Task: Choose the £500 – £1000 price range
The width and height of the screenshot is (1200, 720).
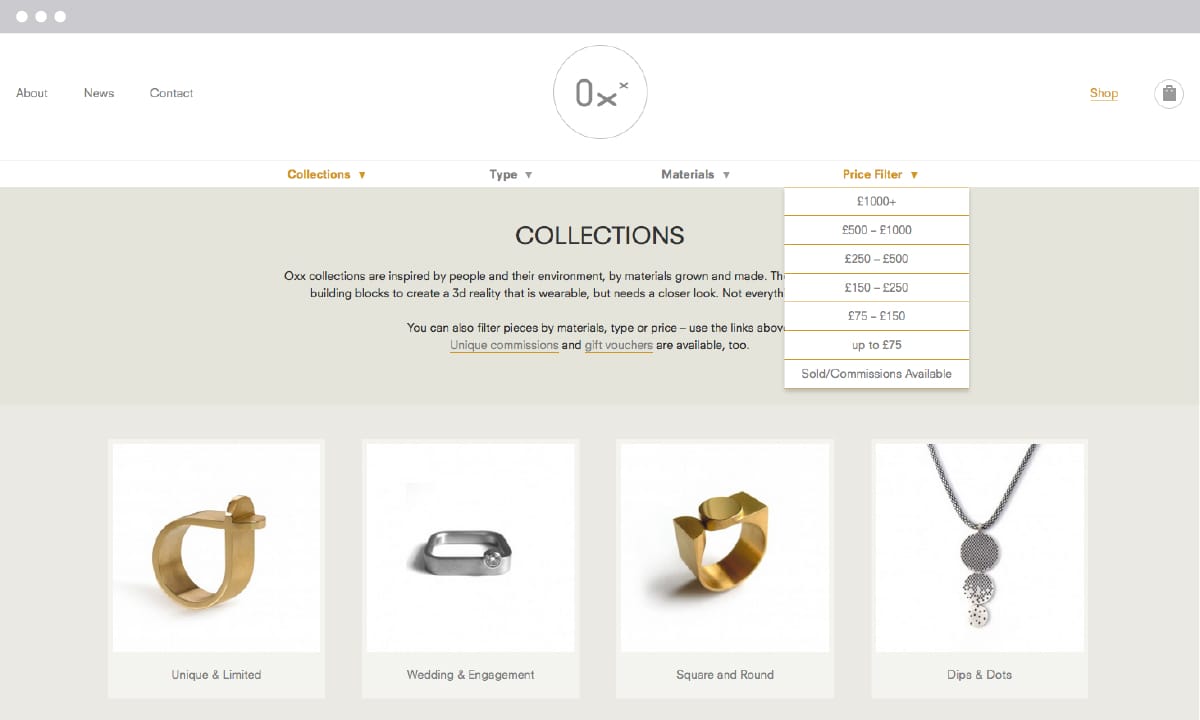Action: (876, 230)
